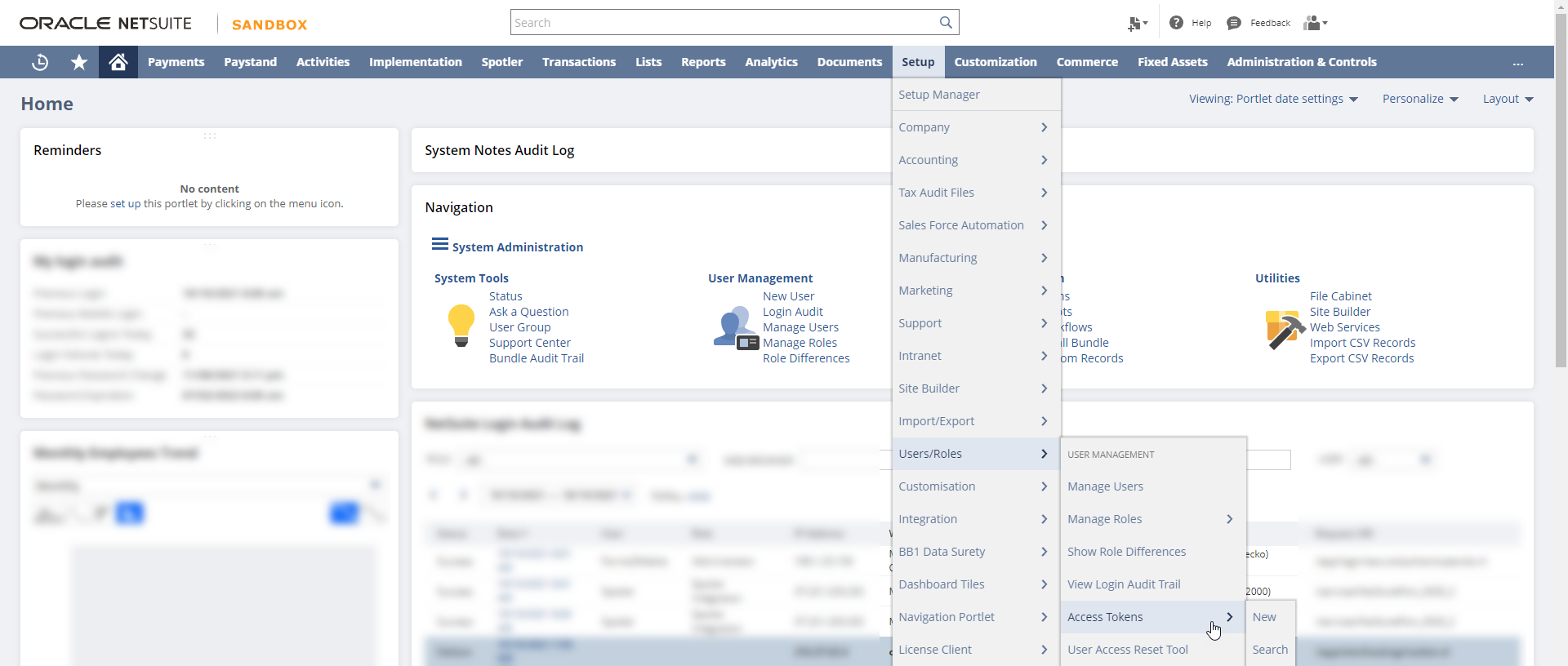
Task: Open the Transactions navigation tab
Action: [x=579, y=62]
